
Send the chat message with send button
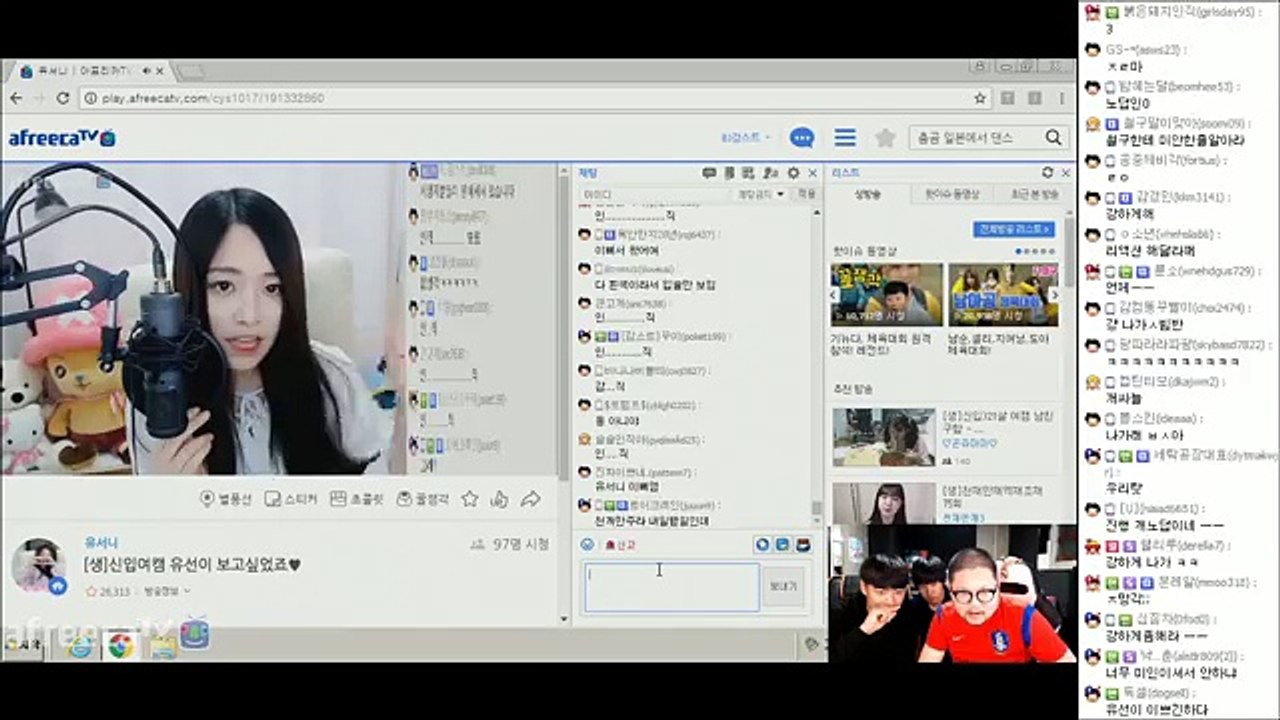[782, 587]
